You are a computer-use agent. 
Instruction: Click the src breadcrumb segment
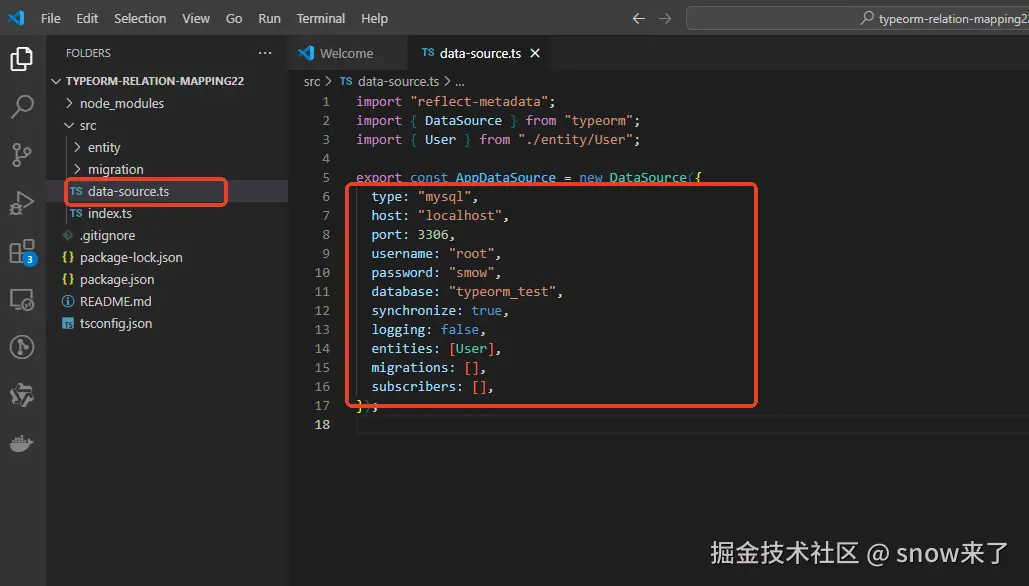(x=312, y=81)
